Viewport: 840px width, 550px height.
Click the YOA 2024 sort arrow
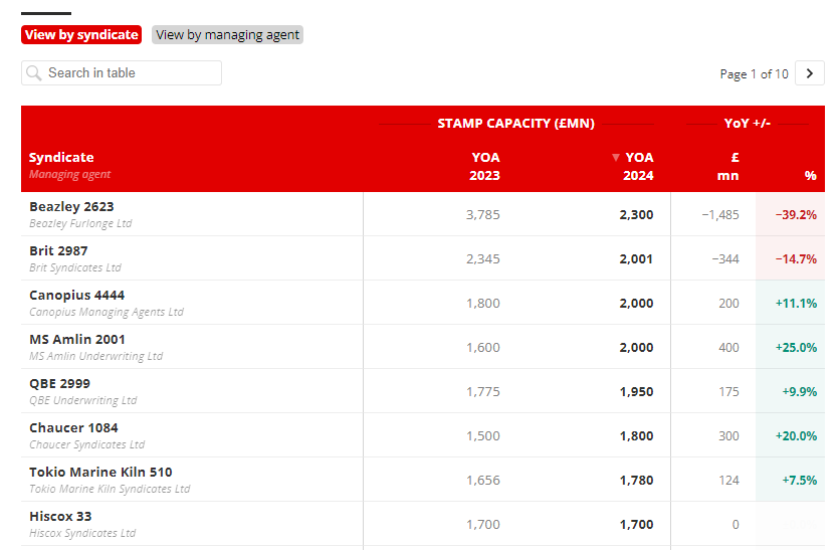[x=616, y=157]
